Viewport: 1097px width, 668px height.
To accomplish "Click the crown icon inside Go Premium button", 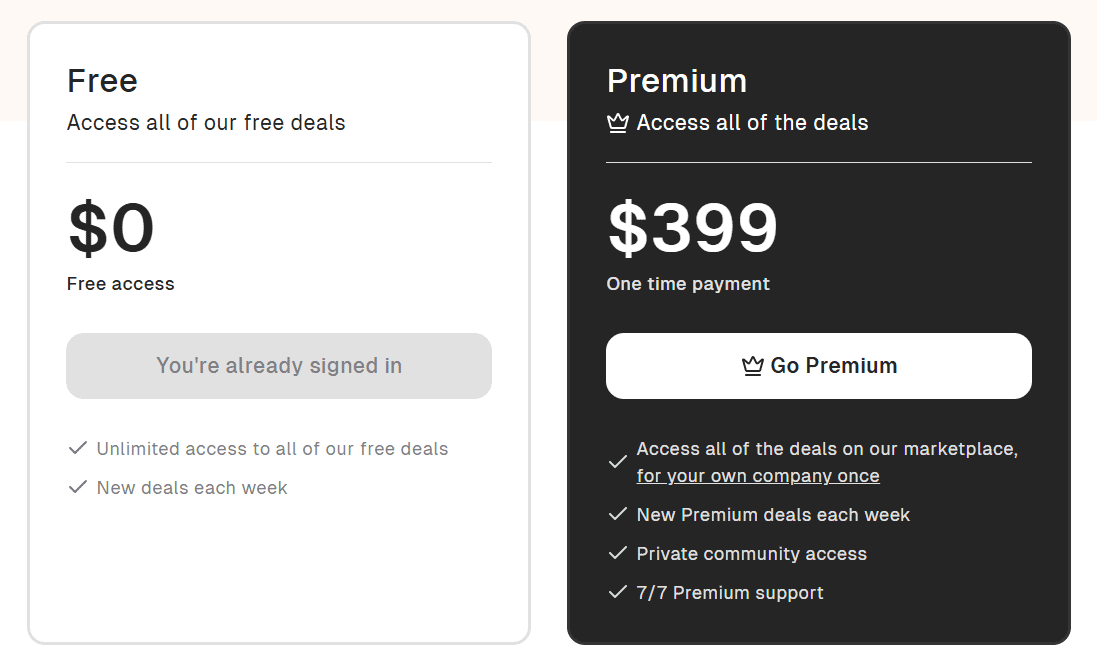I will [753, 366].
